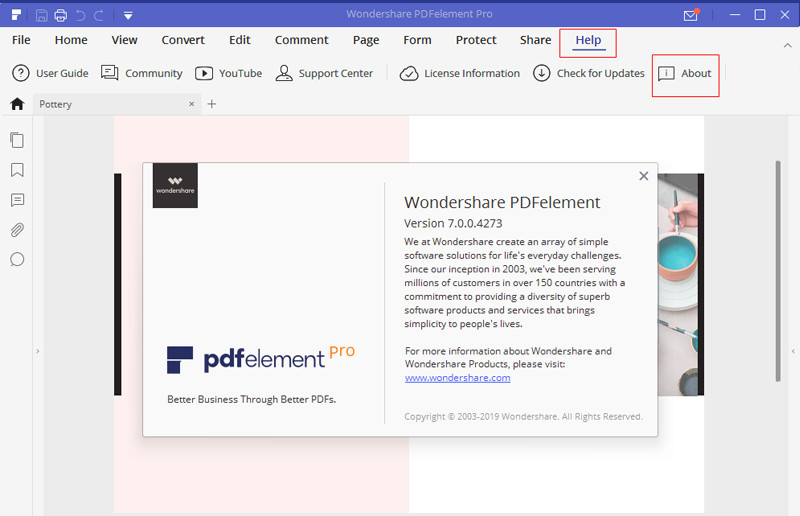Go to the Home screen icon
This screenshot has height=516, width=800.
17,104
